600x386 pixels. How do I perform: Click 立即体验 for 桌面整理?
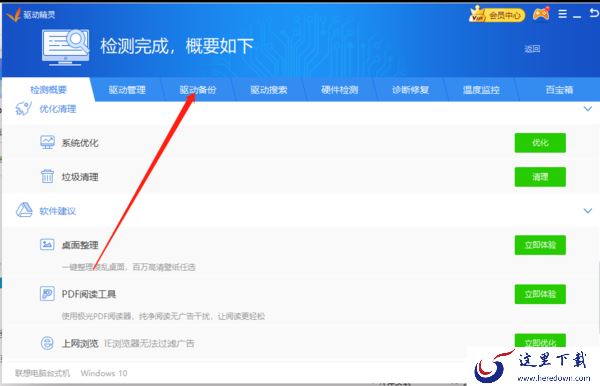pos(540,245)
